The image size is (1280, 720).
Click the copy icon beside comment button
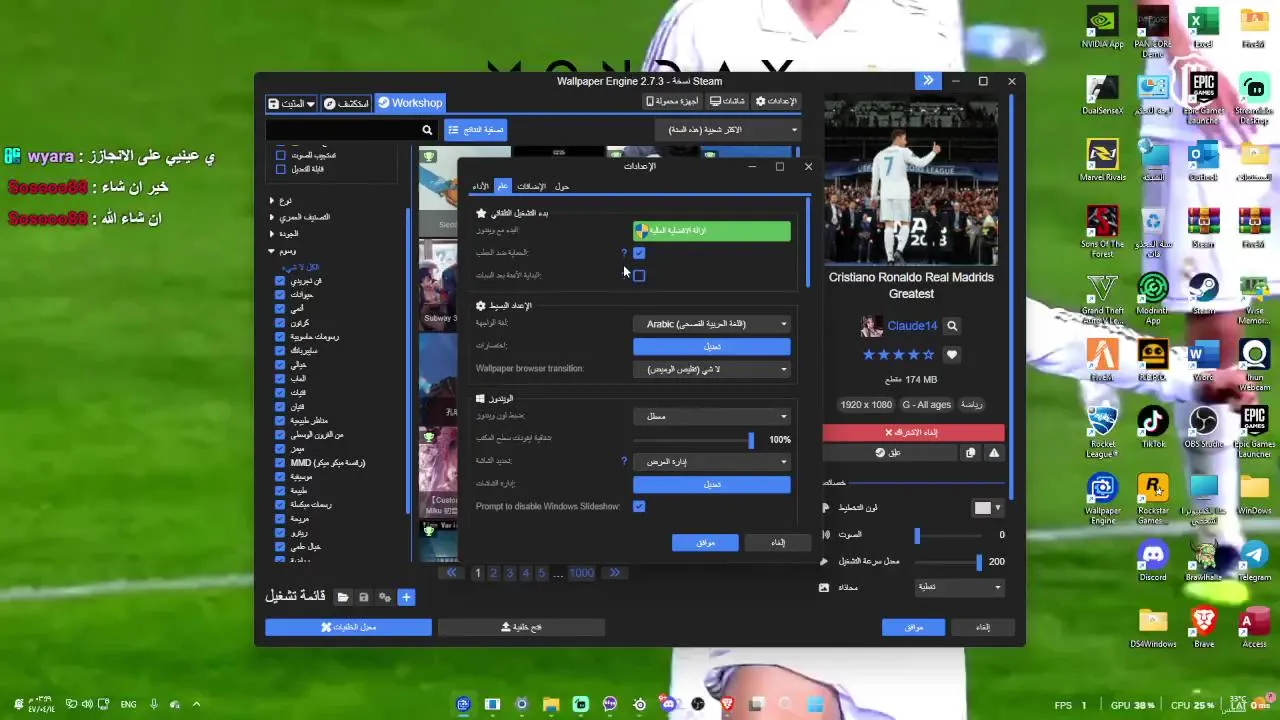[x=970, y=453]
